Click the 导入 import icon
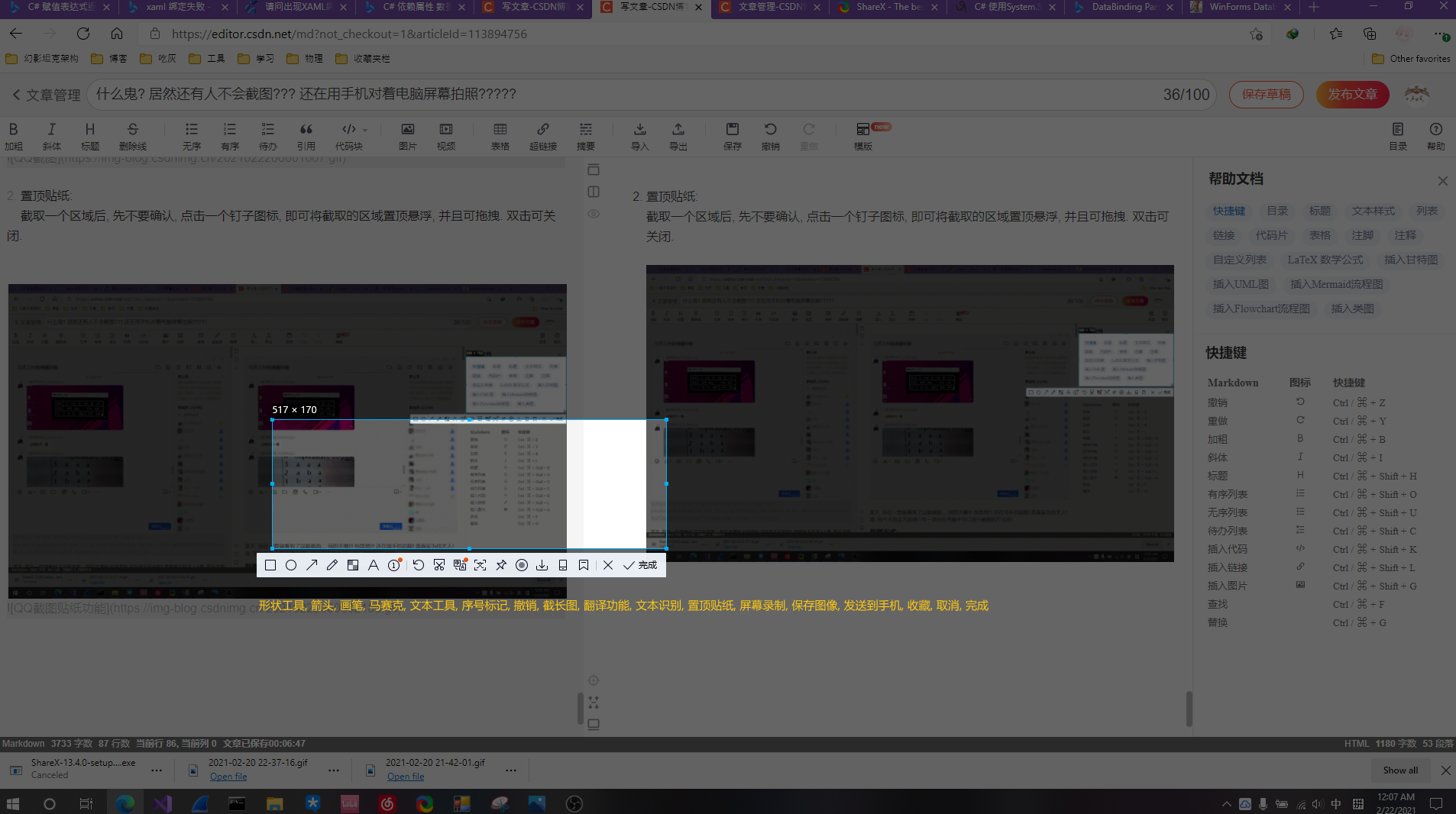This screenshot has height=814, width=1456. tap(640, 136)
